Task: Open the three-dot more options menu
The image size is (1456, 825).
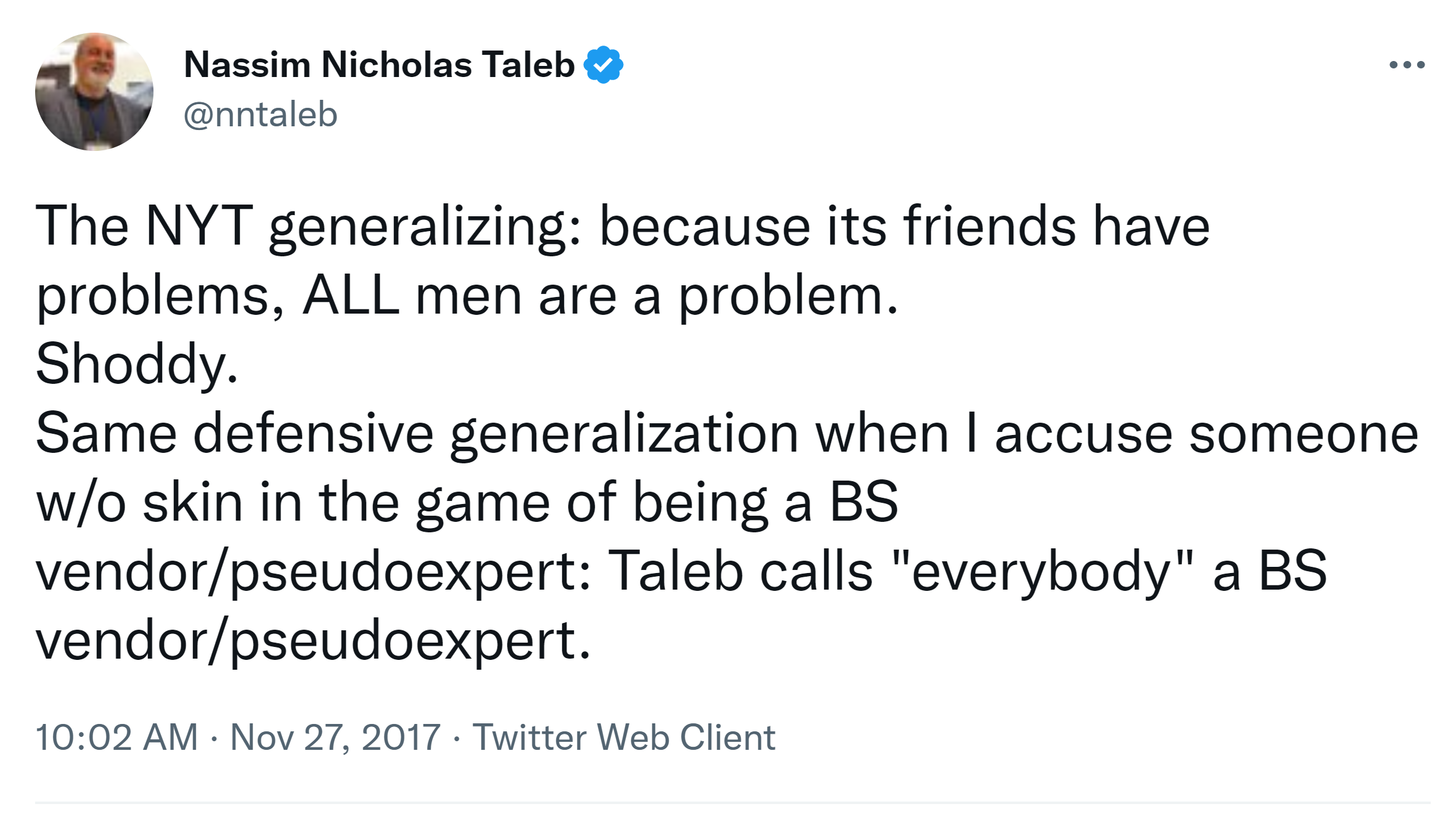Action: coord(1407,65)
